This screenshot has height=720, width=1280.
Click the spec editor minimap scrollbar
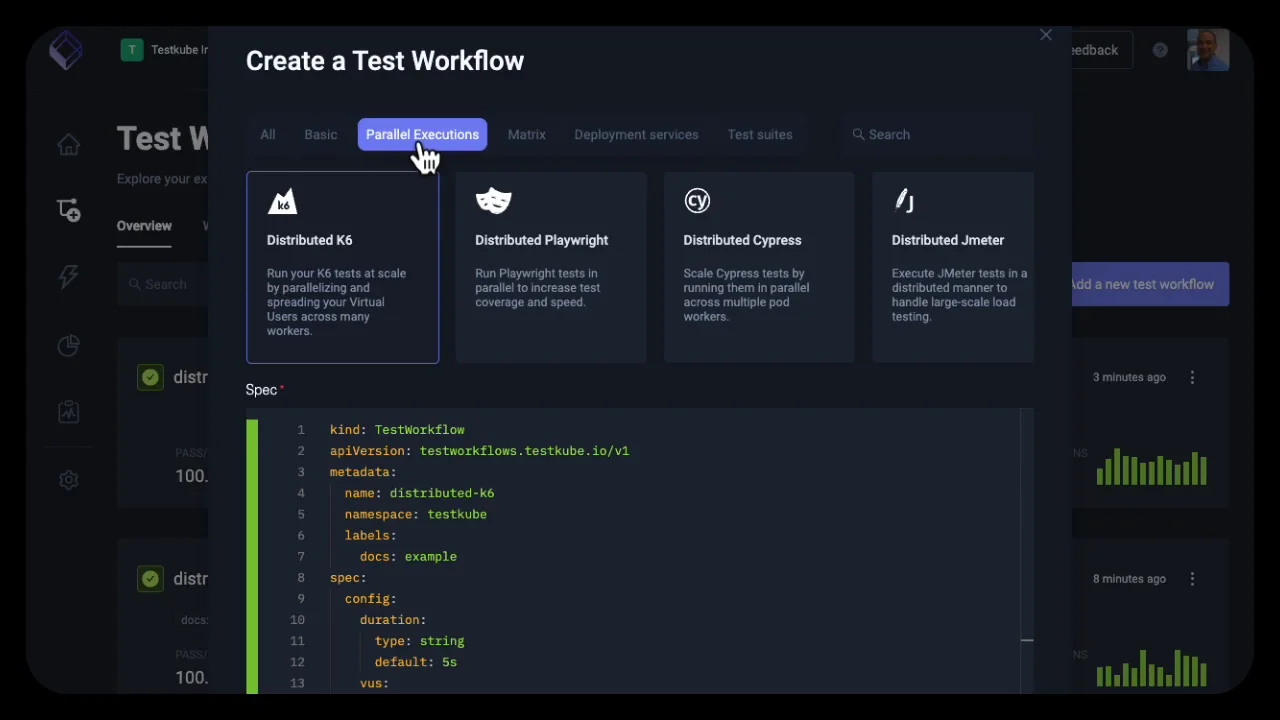pos(1027,551)
